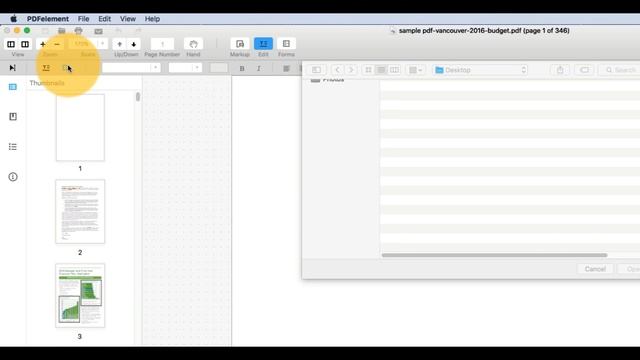Switch to the Markup toolbar
The width and height of the screenshot is (640, 360).
[x=240, y=44]
